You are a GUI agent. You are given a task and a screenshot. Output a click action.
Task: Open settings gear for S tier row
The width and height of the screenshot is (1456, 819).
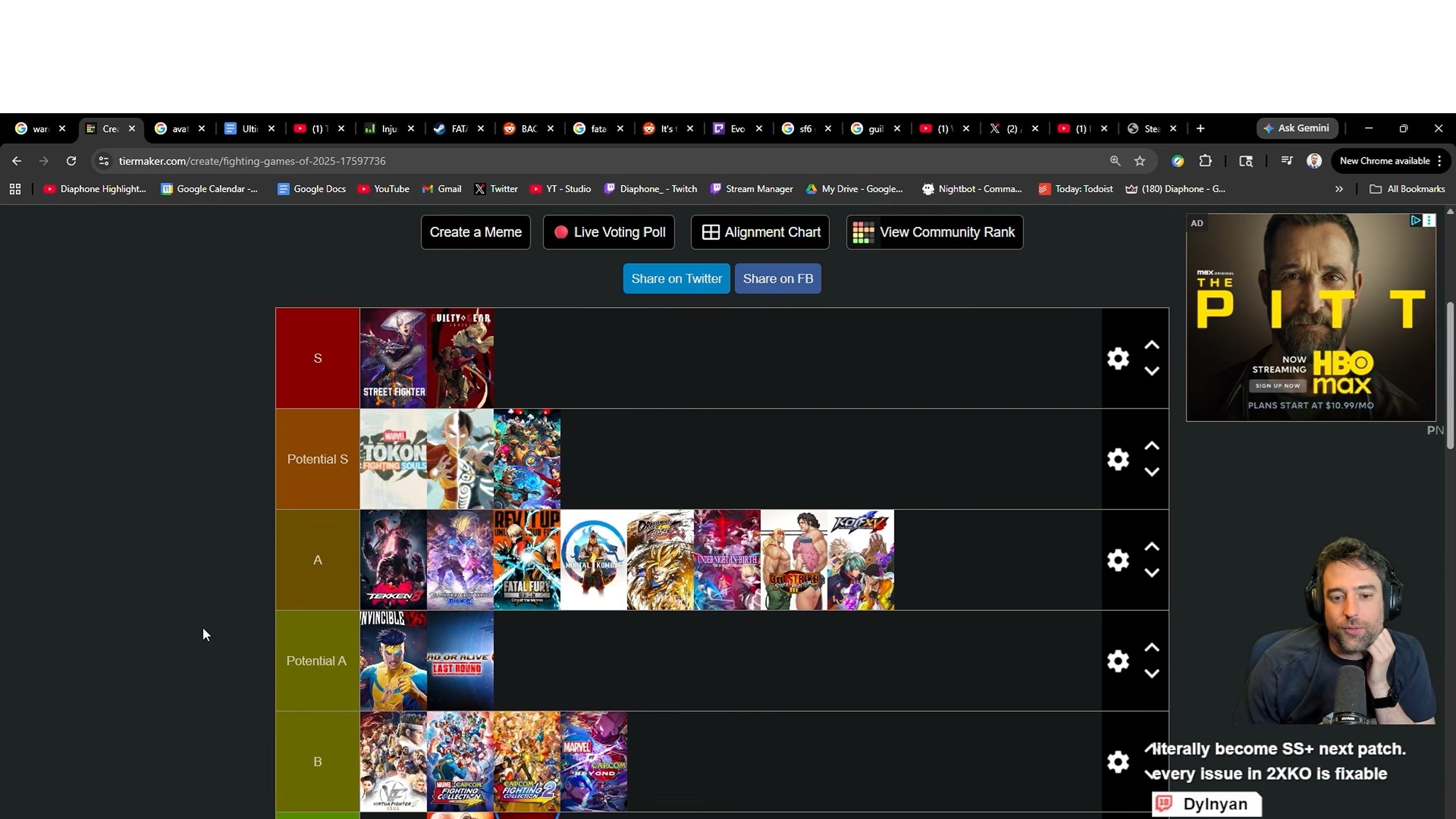pyautogui.click(x=1118, y=358)
